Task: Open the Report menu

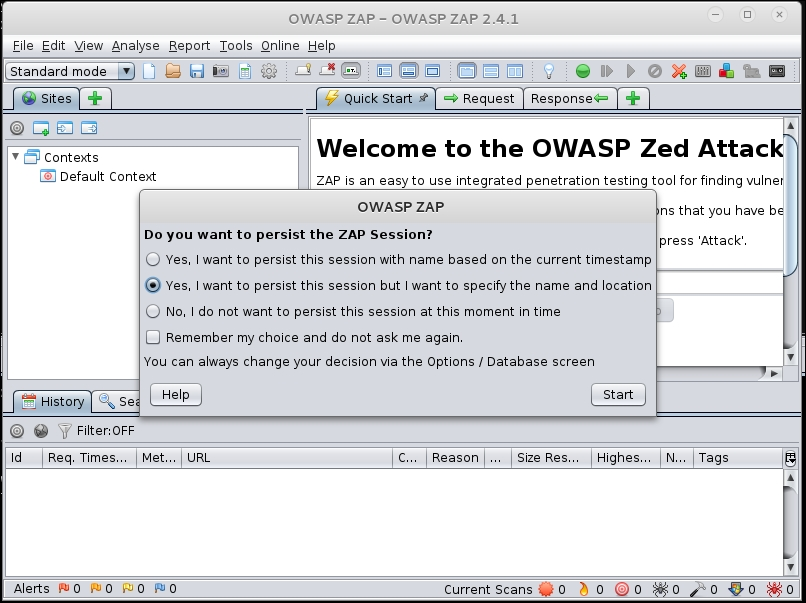Action: (x=190, y=46)
